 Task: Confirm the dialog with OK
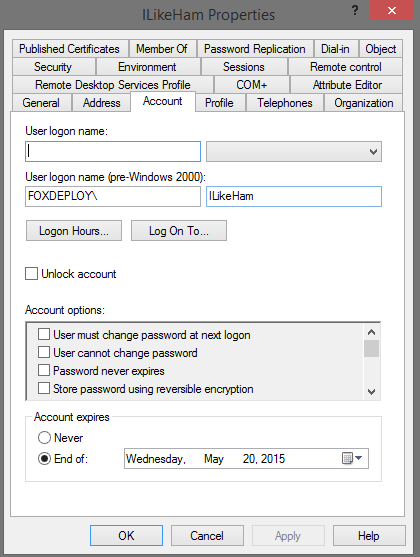click(126, 536)
